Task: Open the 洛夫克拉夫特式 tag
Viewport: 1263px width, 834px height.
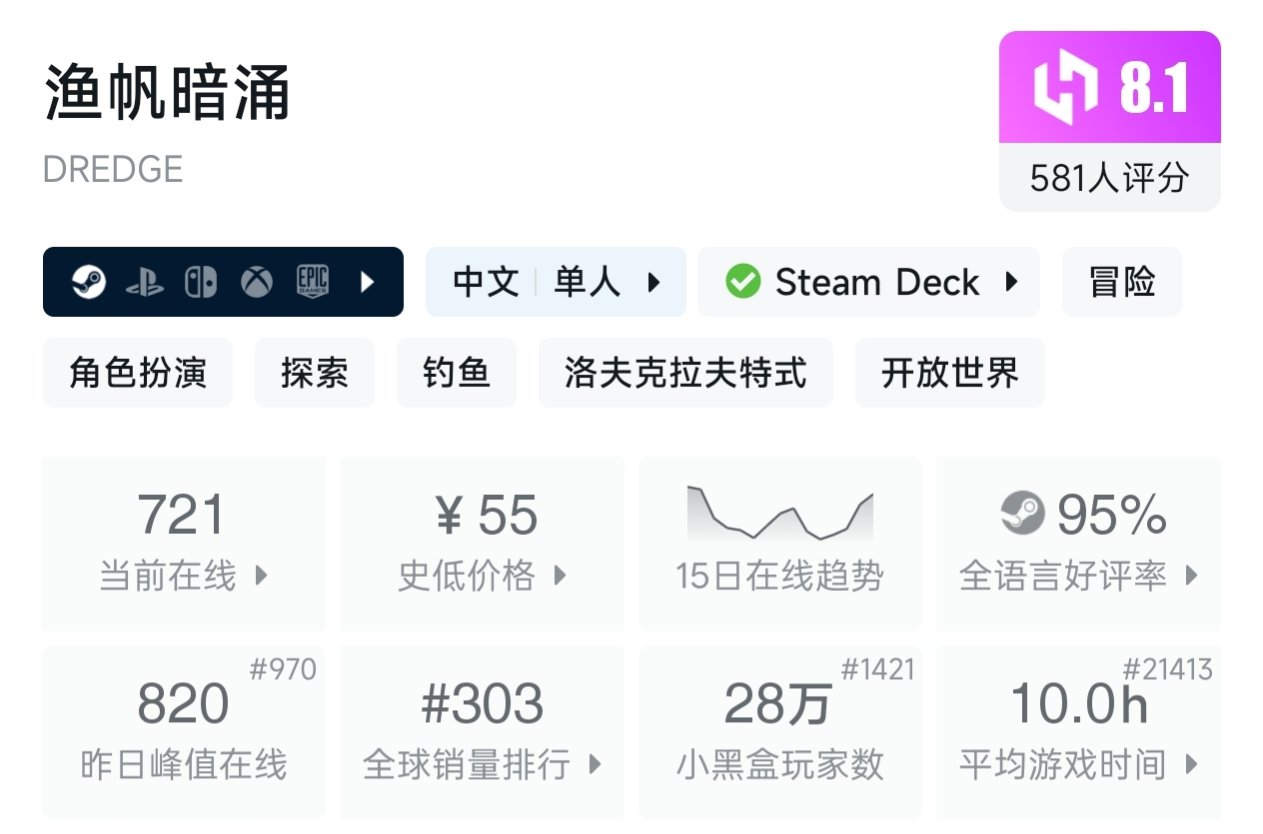Action: [685, 373]
